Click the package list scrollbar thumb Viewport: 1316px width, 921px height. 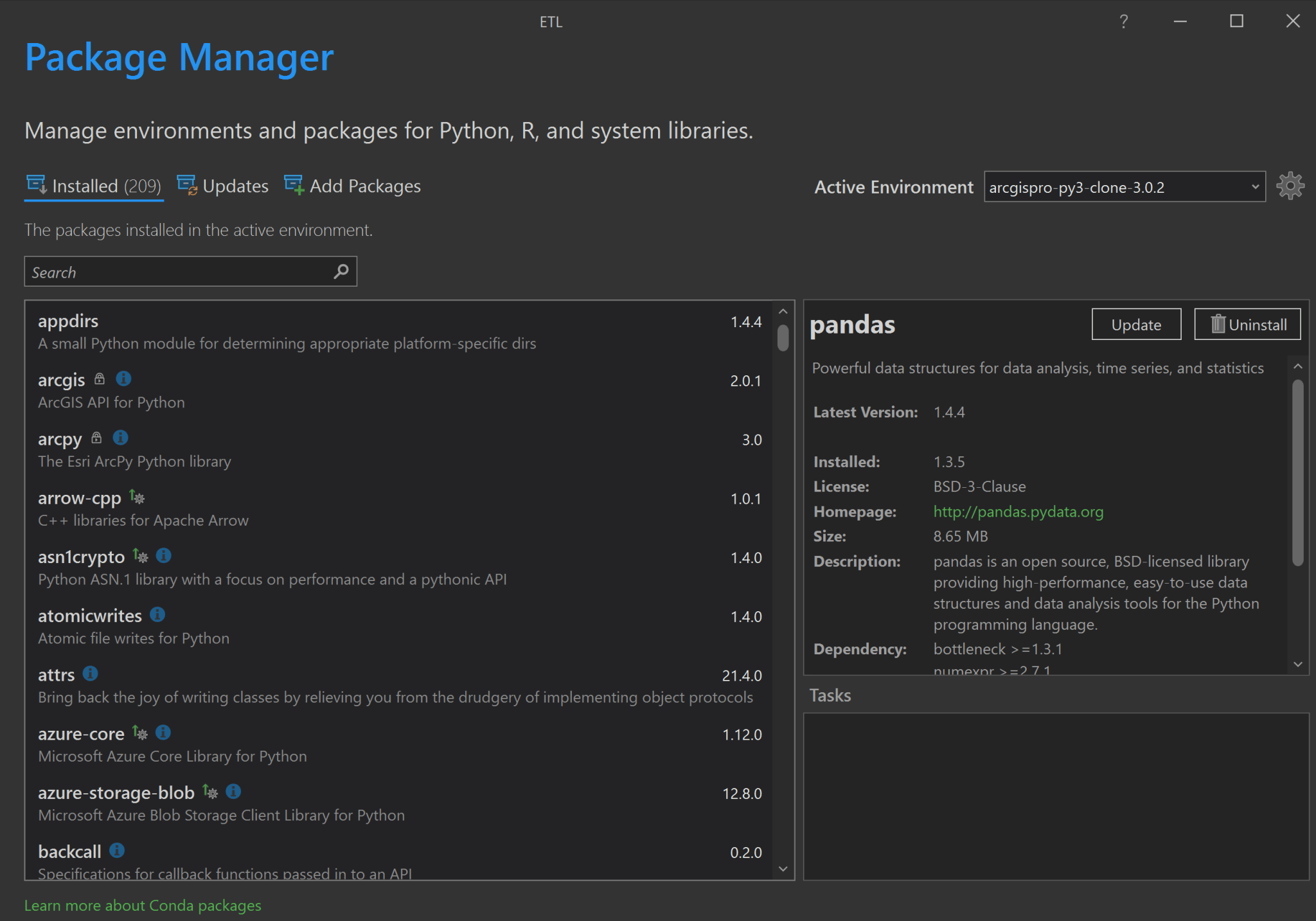[x=783, y=338]
